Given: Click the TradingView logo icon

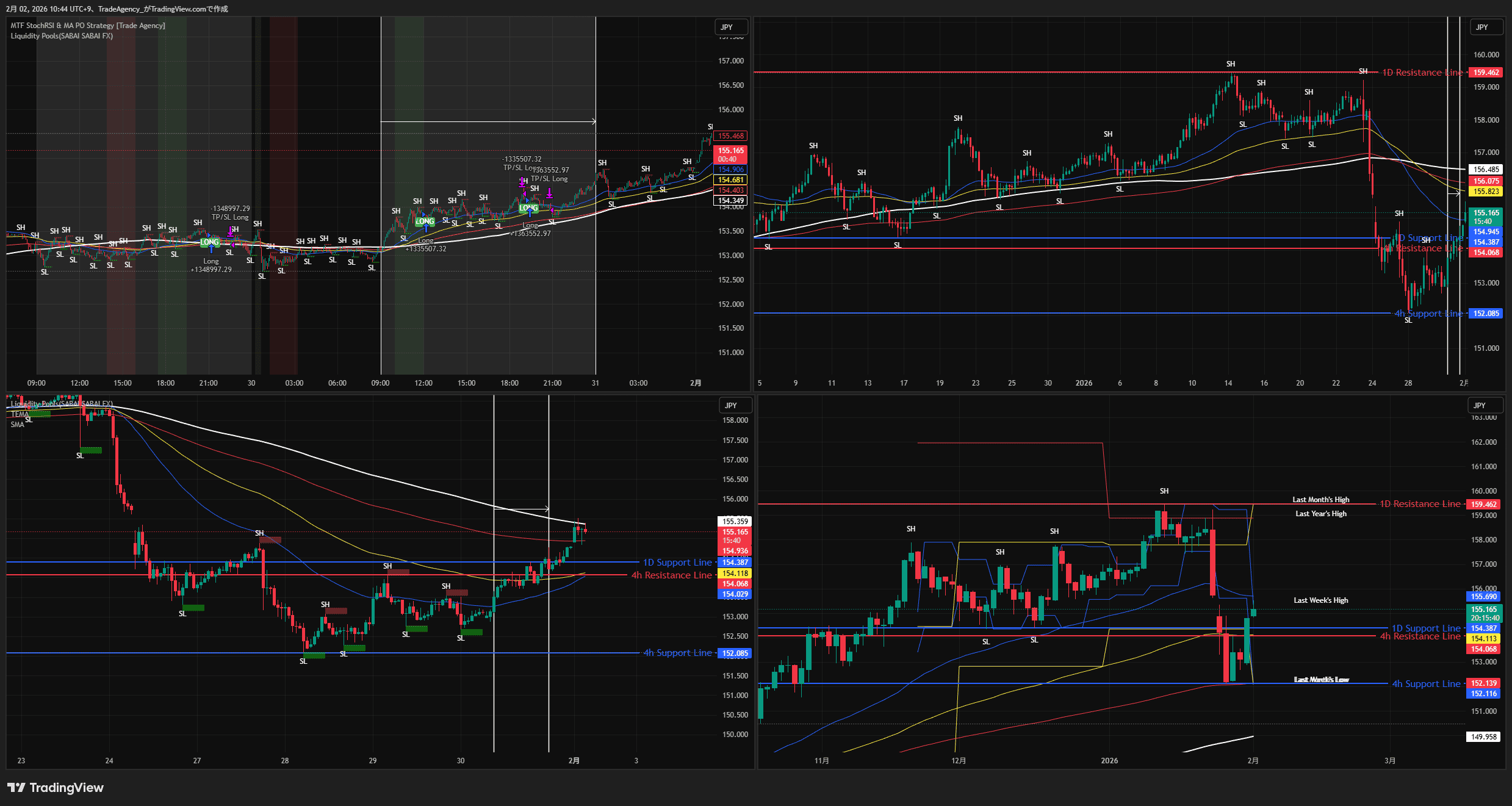Looking at the screenshot, I should [16, 788].
